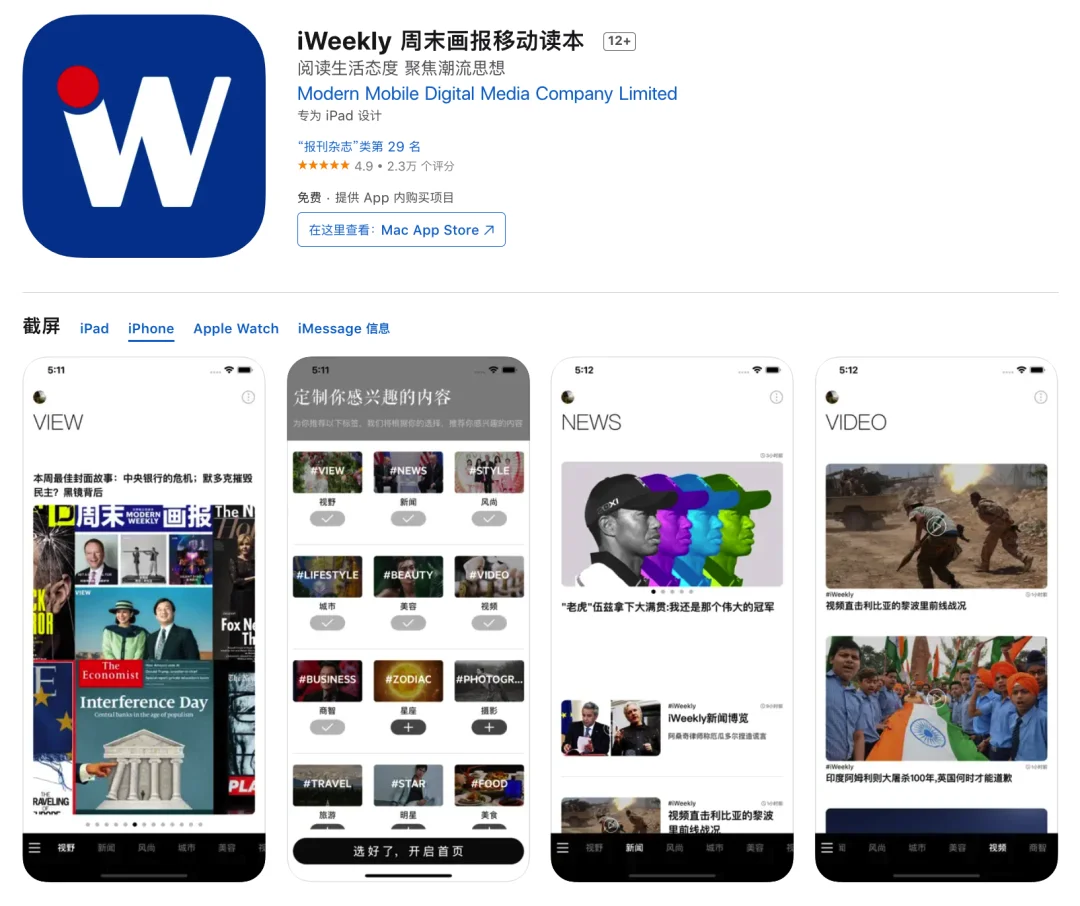Open the Apple Watch screenshots tab
This screenshot has width=1080, height=906.
[x=236, y=328]
